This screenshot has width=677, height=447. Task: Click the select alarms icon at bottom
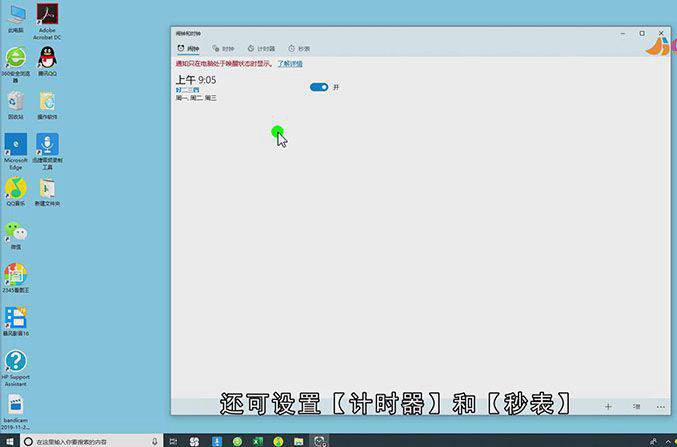tap(636, 406)
